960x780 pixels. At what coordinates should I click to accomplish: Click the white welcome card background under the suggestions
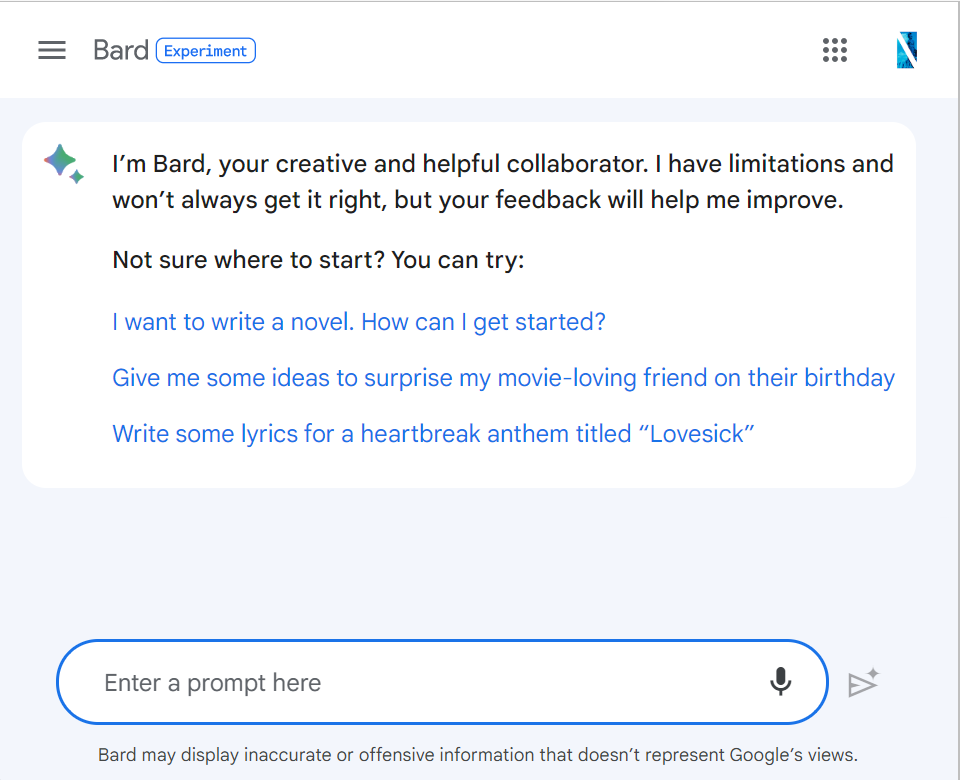click(469, 468)
